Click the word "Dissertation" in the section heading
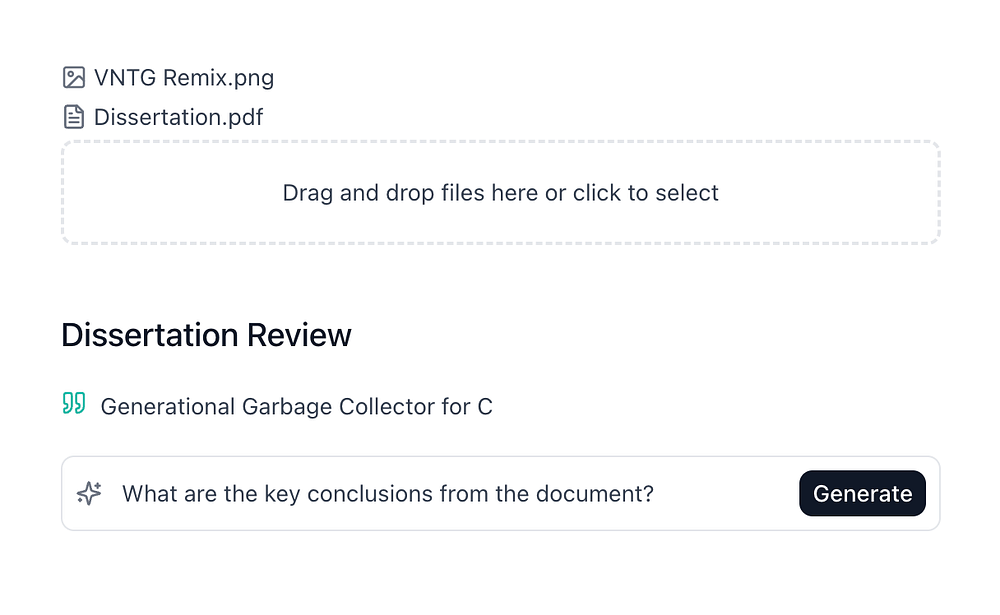 (x=147, y=335)
